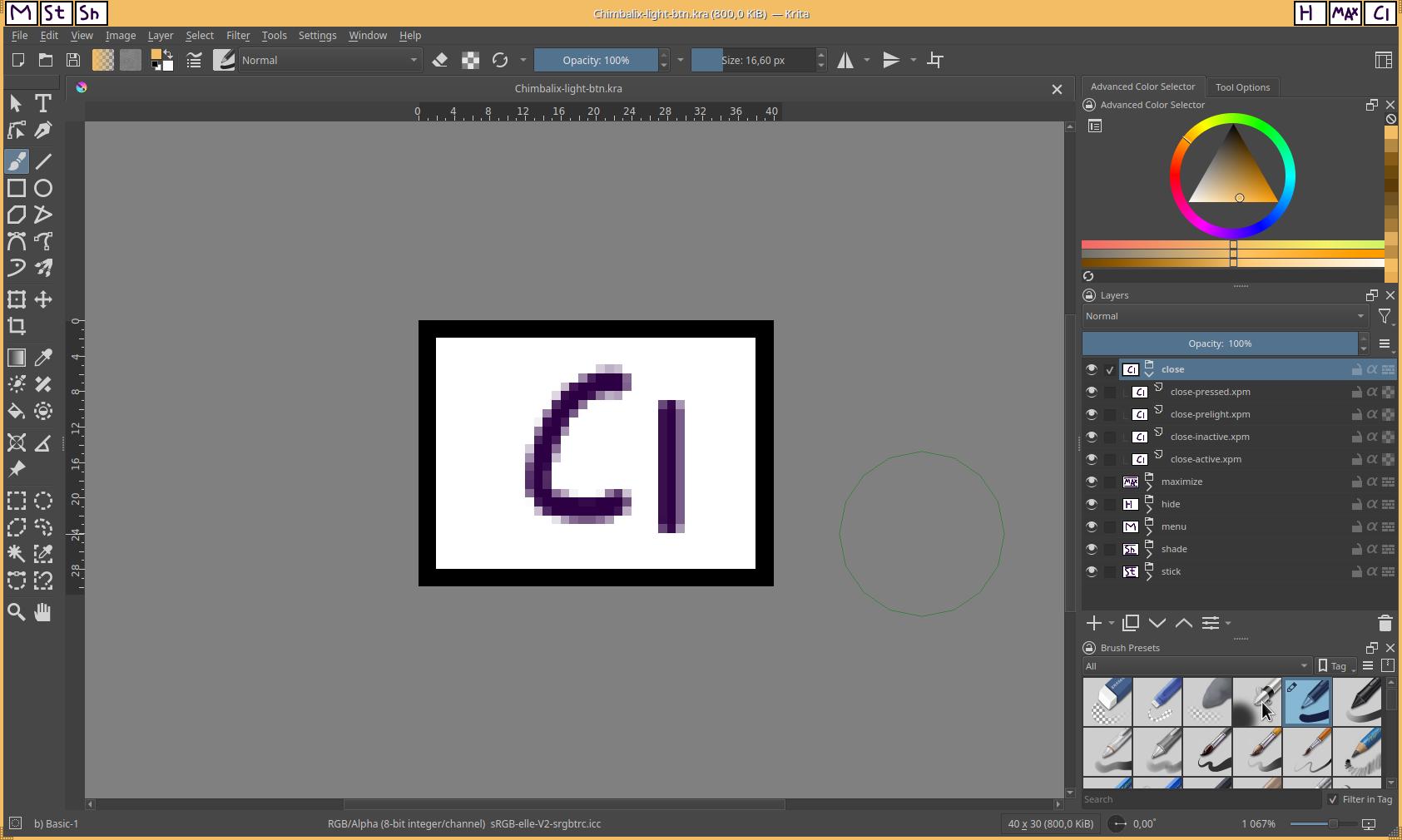This screenshot has height=840, width=1402.
Task: Open the brush preset tag dropdown showing All
Action: click(1196, 666)
